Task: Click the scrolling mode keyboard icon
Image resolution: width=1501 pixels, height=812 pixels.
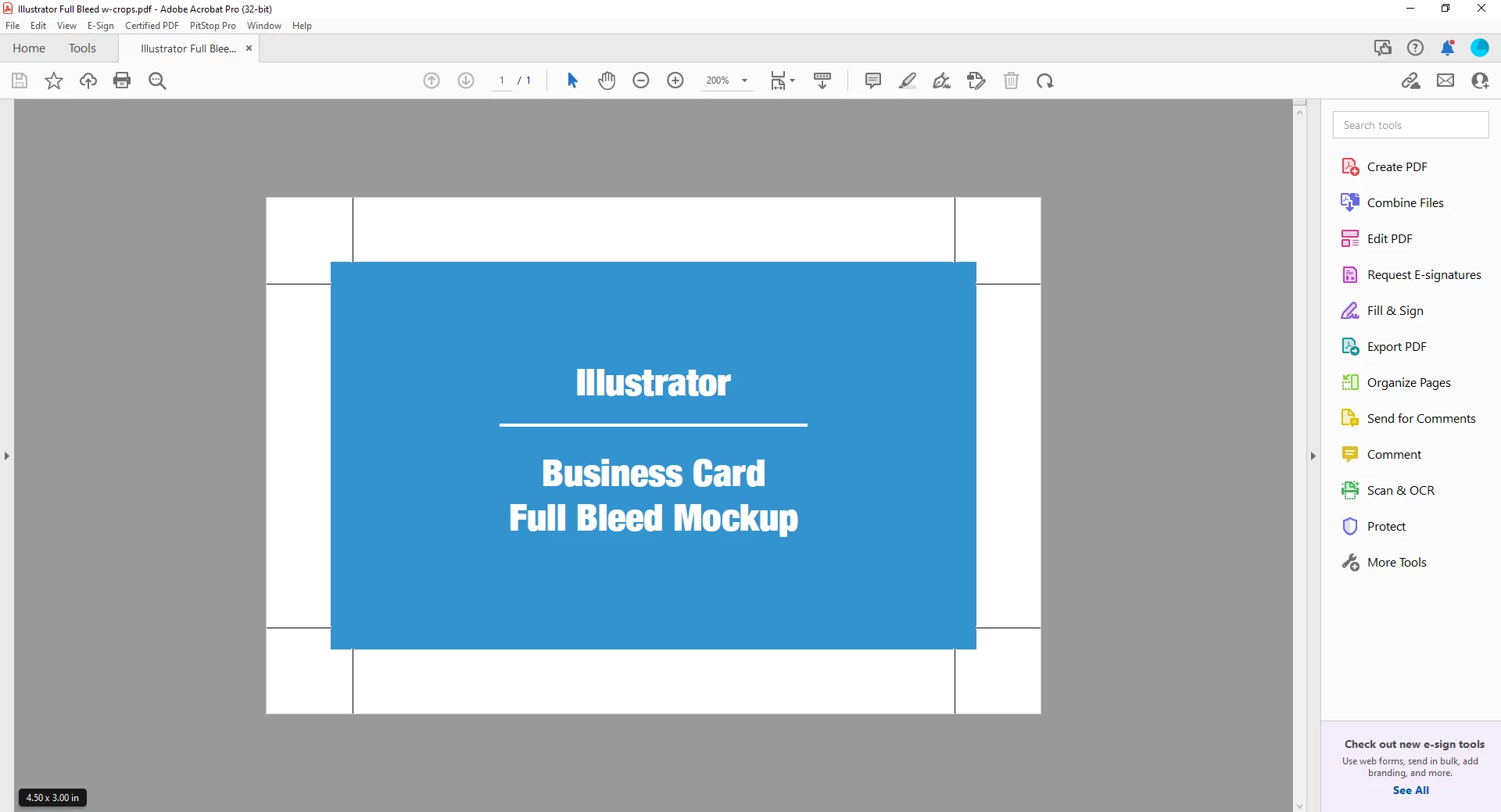Action: point(822,80)
